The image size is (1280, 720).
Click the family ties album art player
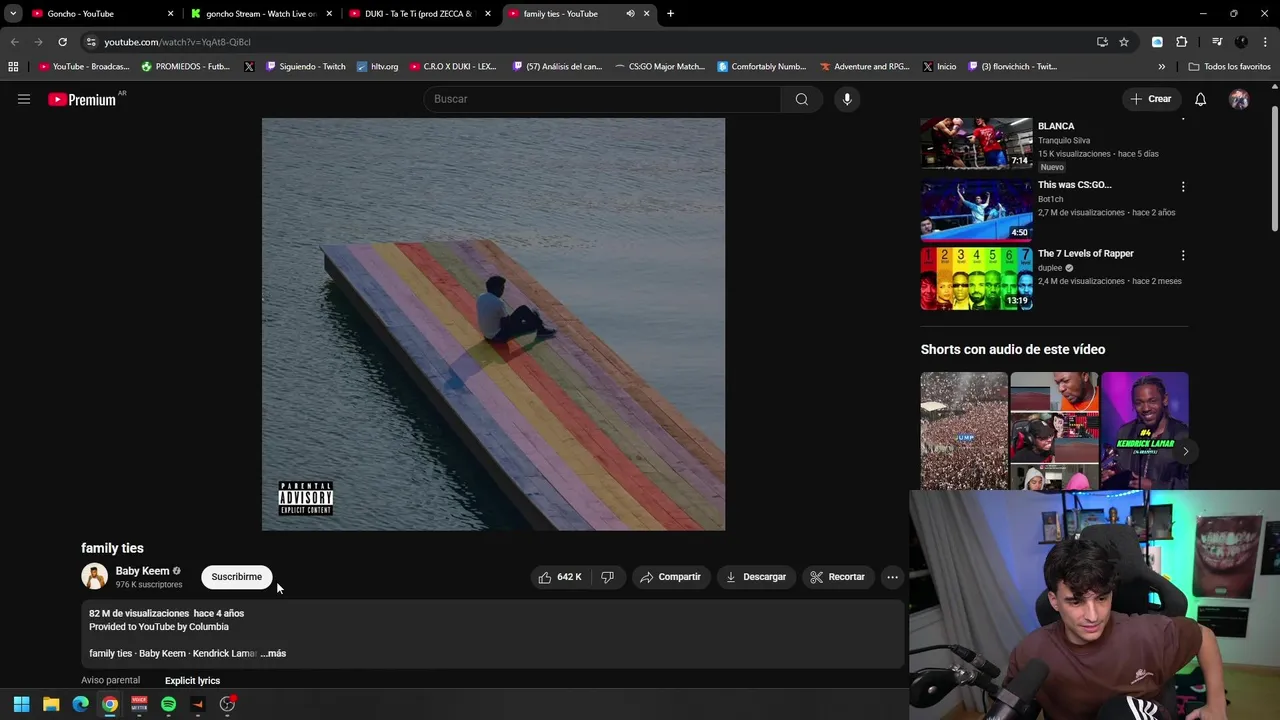493,324
